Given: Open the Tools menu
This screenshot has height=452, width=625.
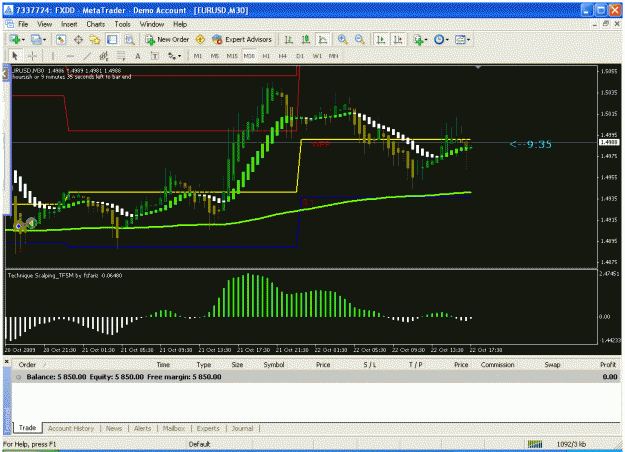Looking at the screenshot, I should point(122,24).
